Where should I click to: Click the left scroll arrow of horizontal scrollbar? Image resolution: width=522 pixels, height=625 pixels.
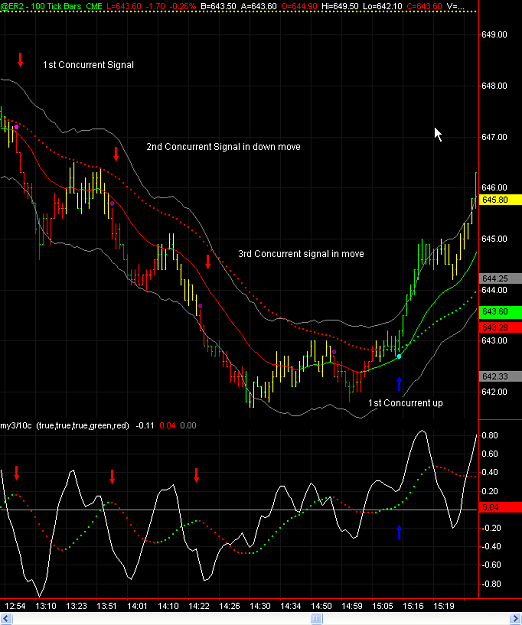click(x=7, y=618)
